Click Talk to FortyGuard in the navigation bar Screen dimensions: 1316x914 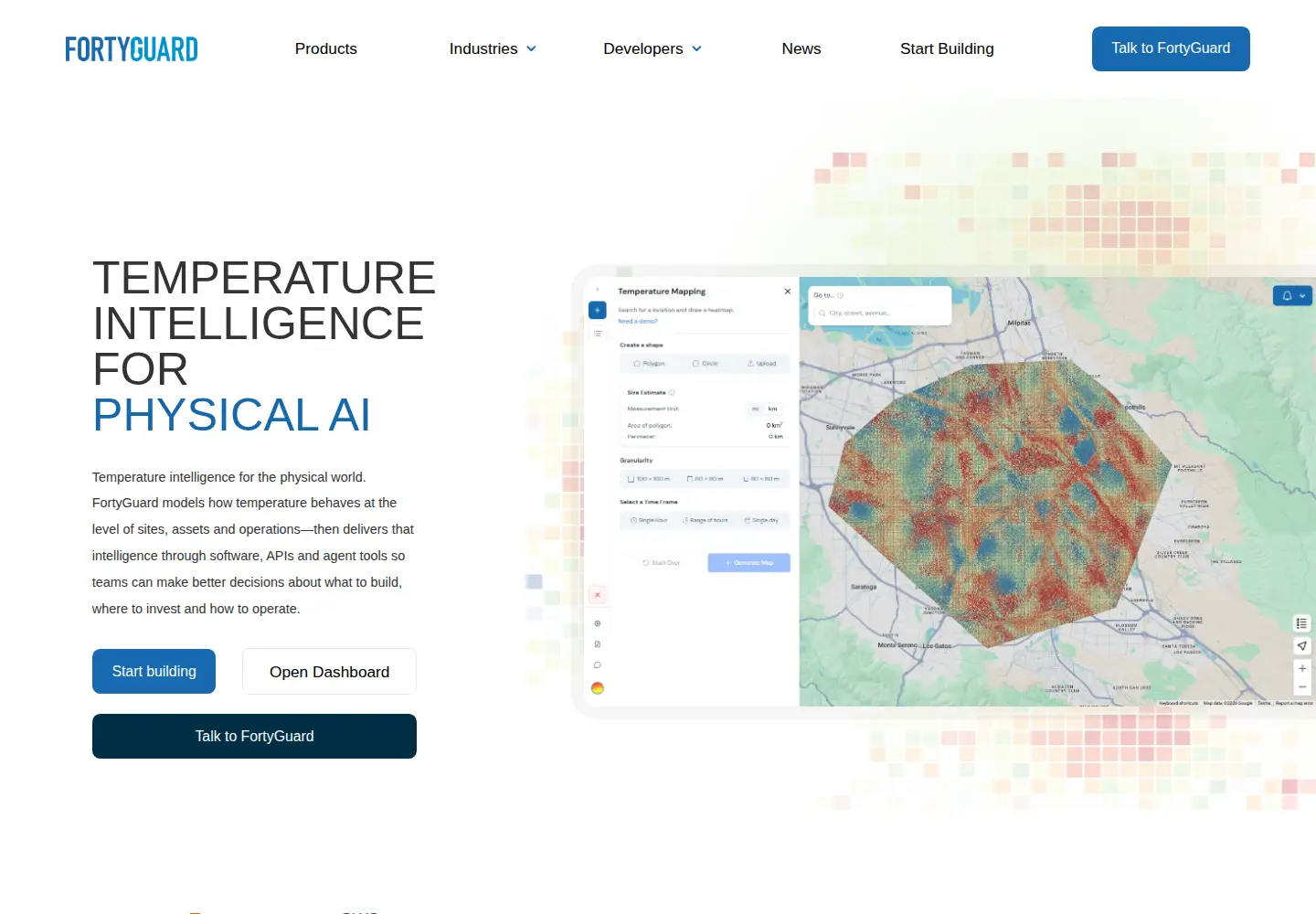pyautogui.click(x=1171, y=48)
